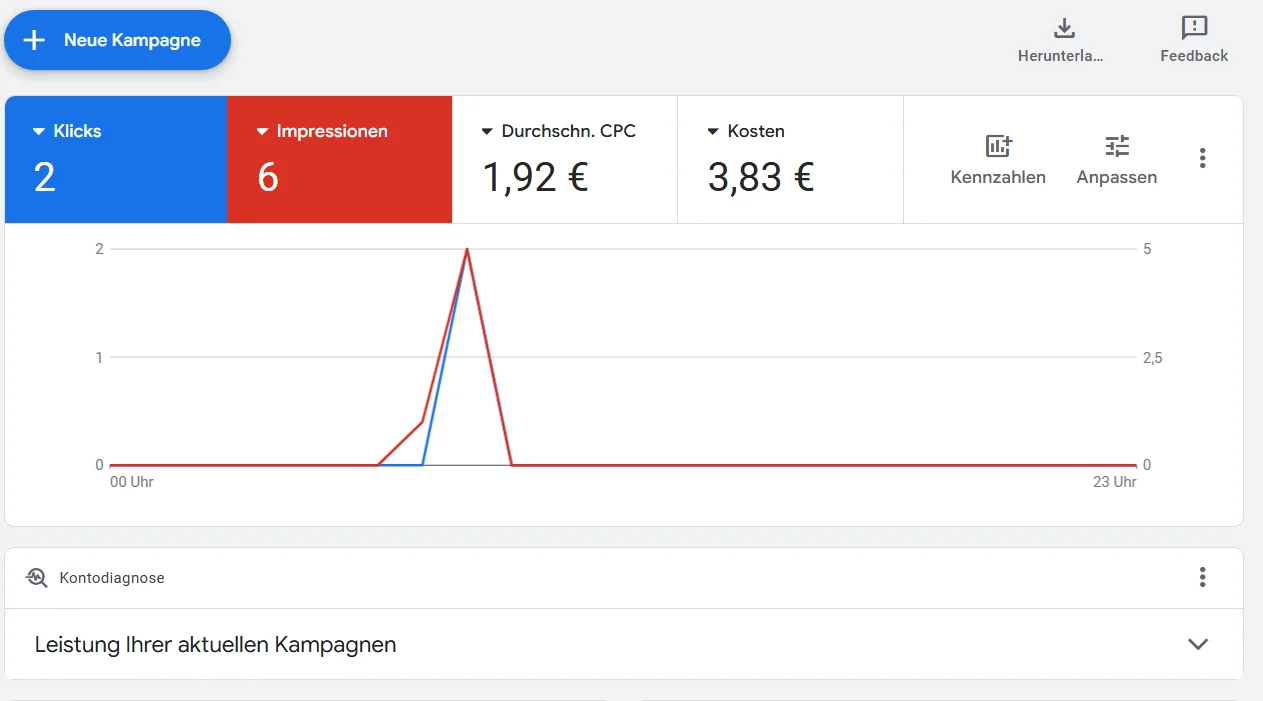Screen dimensions: 1263x701
Task: Open the Impressionen metric dropdown arrow
Action: (263, 131)
